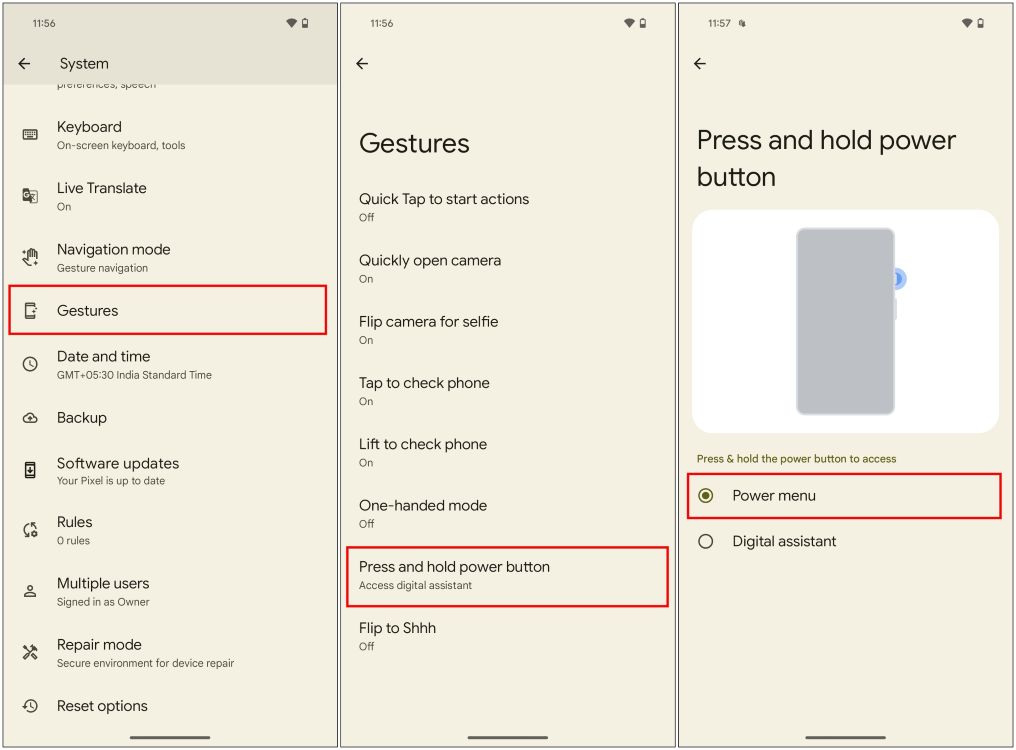Viewport: 1016px width, 750px height.
Task: Open One-handed mode setting
Action: pyautogui.click(x=507, y=513)
